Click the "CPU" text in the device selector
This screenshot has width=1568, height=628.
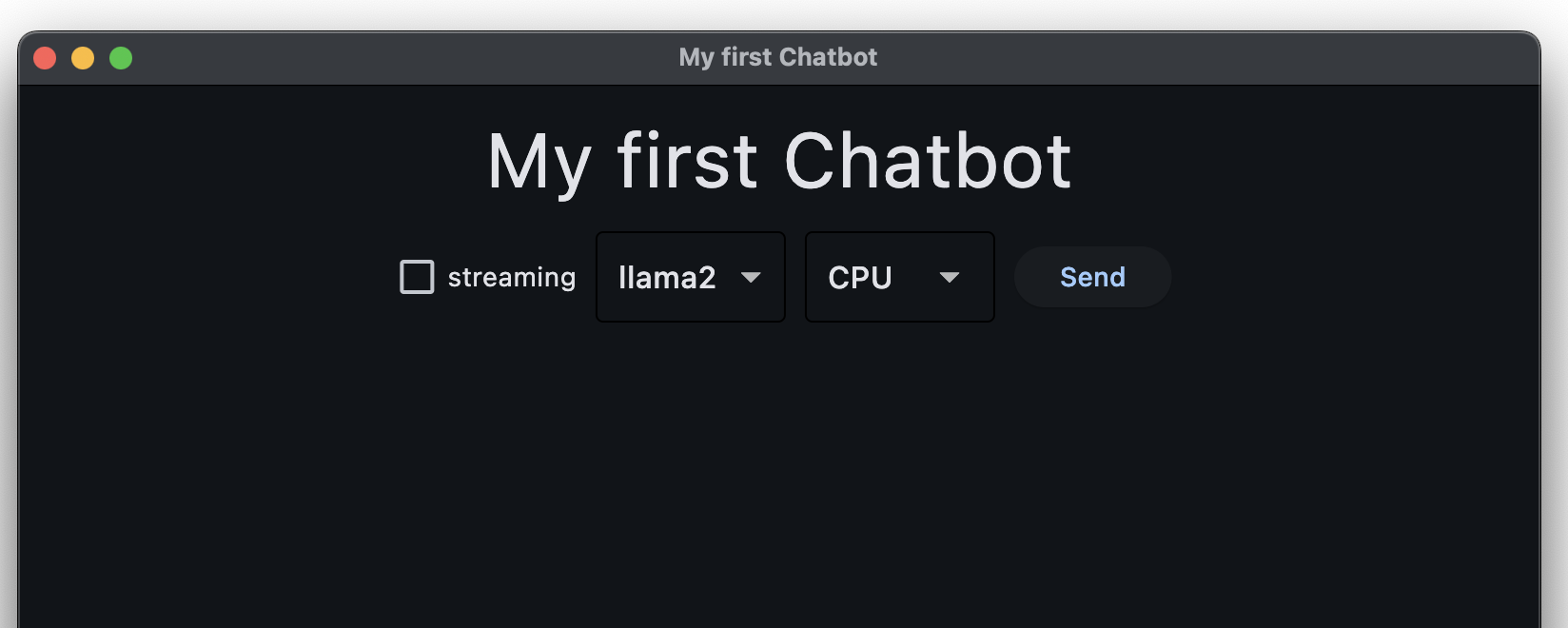pos(860,277)
